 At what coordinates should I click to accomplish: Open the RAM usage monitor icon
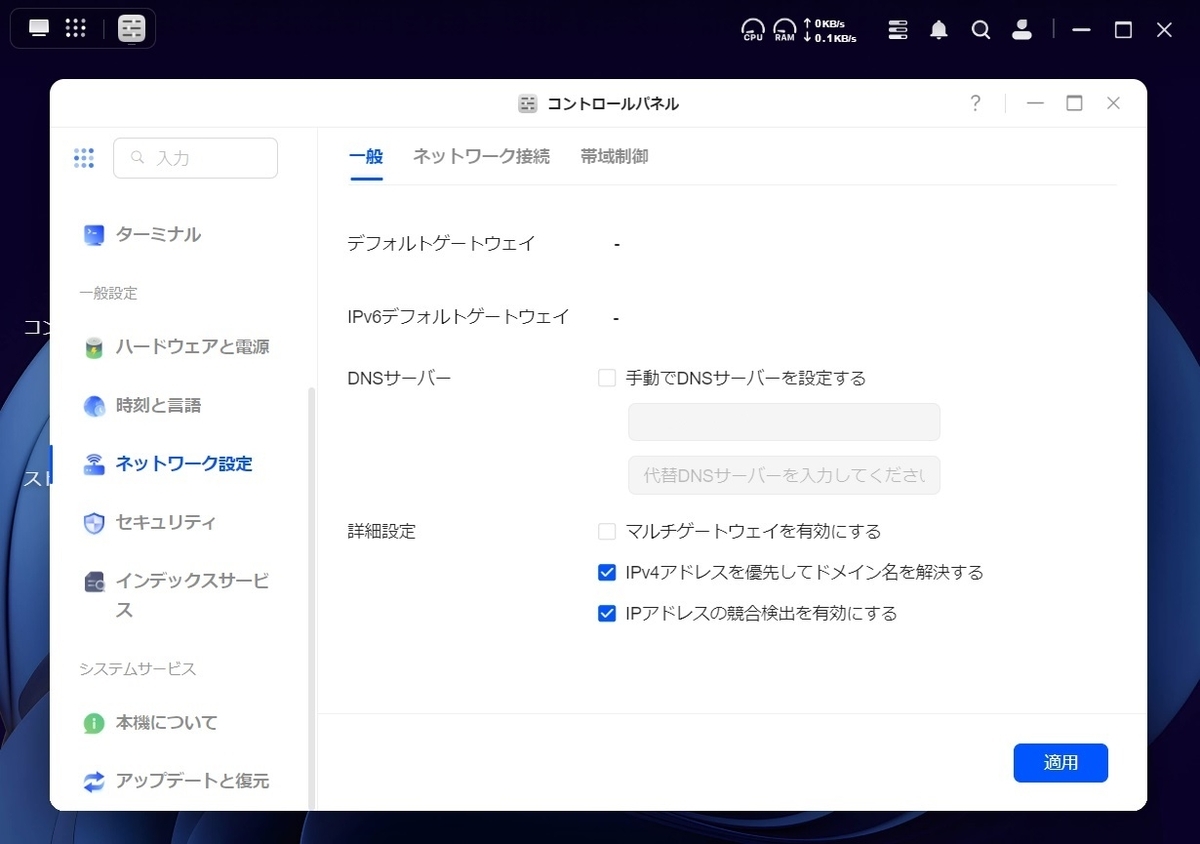point(785,30)
